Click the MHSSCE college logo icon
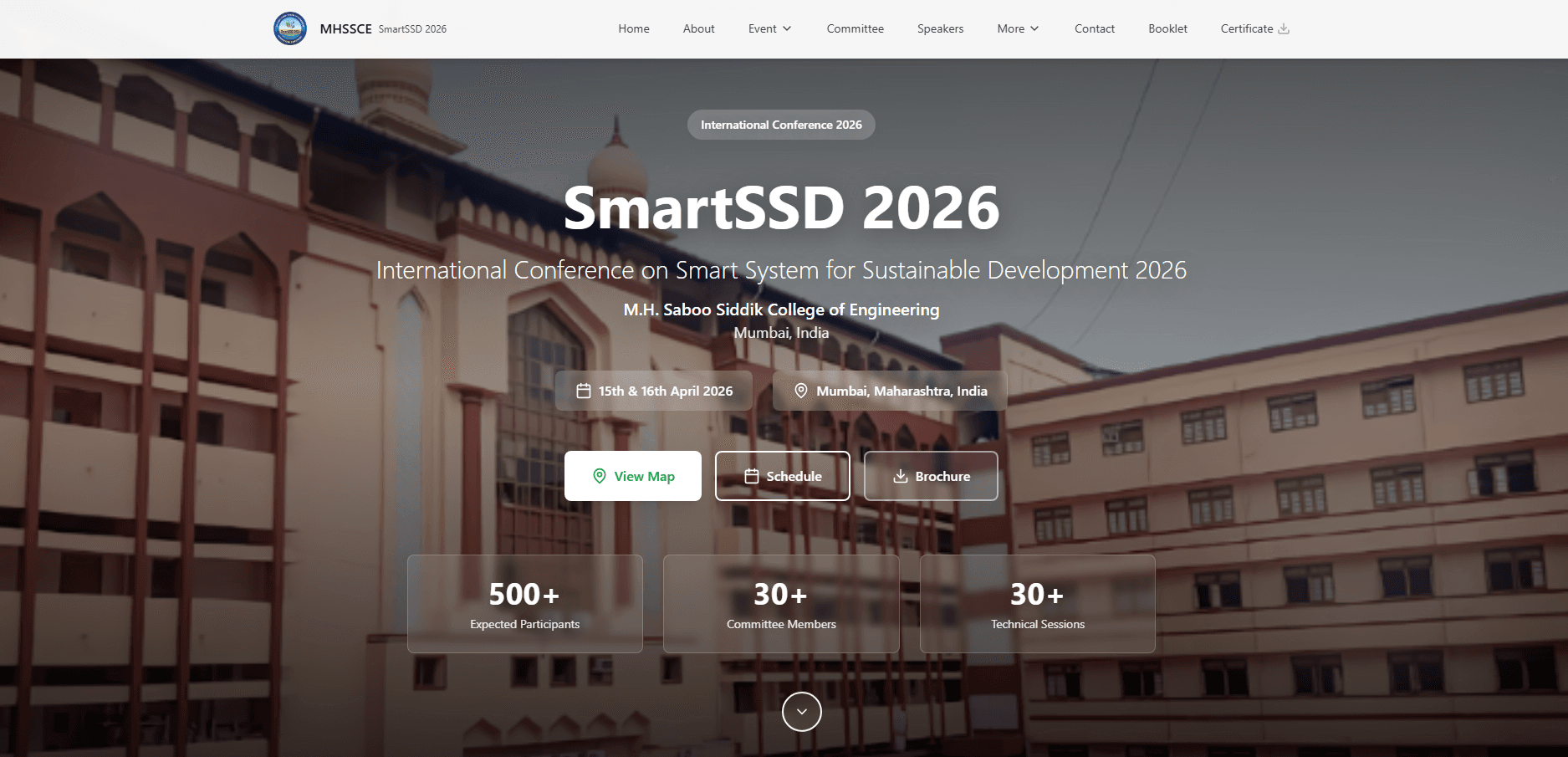Screen dimensions: 1568x757 click(290, 28)
